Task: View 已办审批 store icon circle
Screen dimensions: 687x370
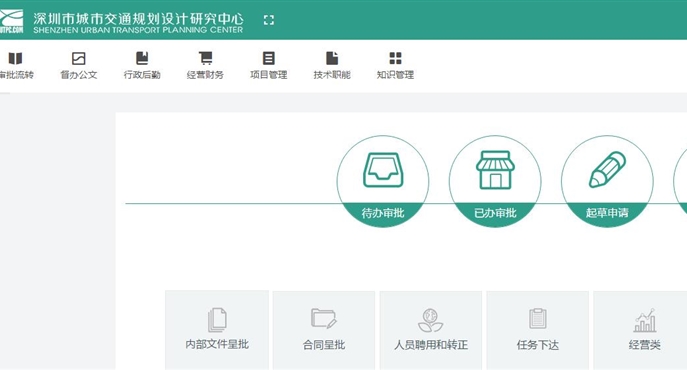Action: 495,181
